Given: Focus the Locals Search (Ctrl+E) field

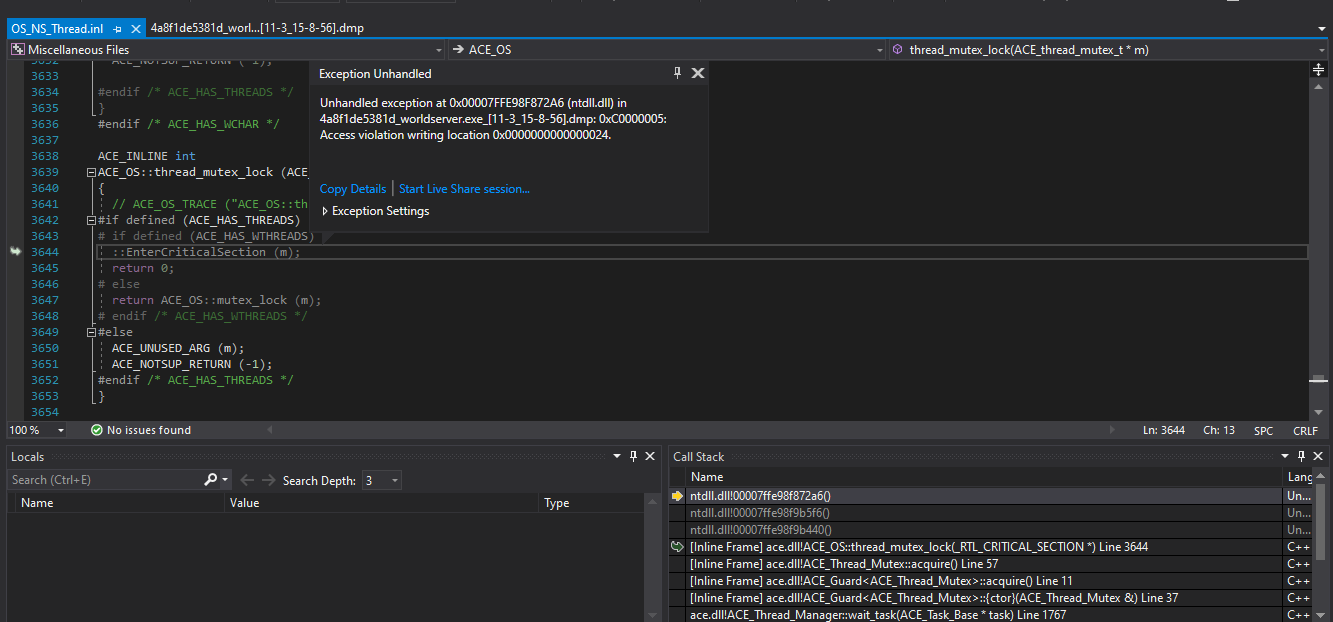Looking at the screenshot, I should (x=105, y=480).
